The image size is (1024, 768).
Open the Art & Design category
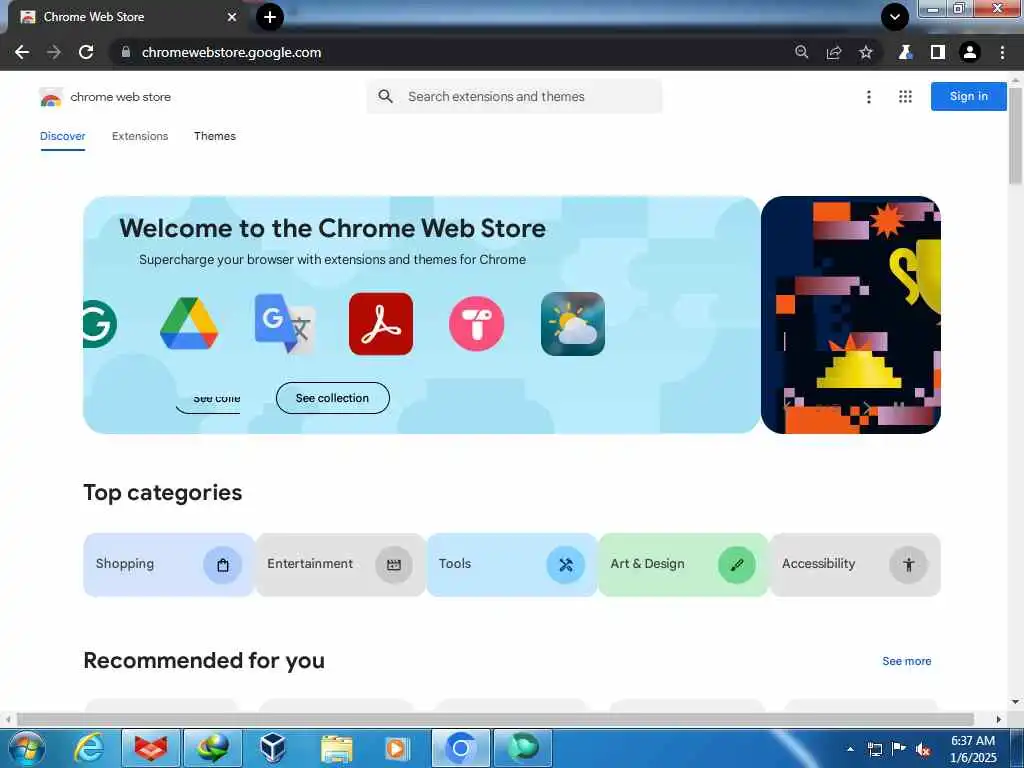[x=684, y=564]
